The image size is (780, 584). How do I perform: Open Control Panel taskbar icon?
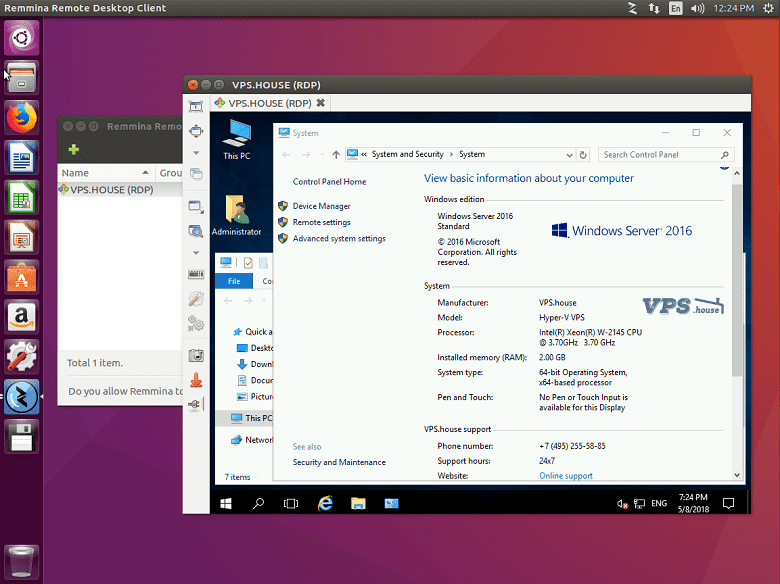tap(391, 504)
